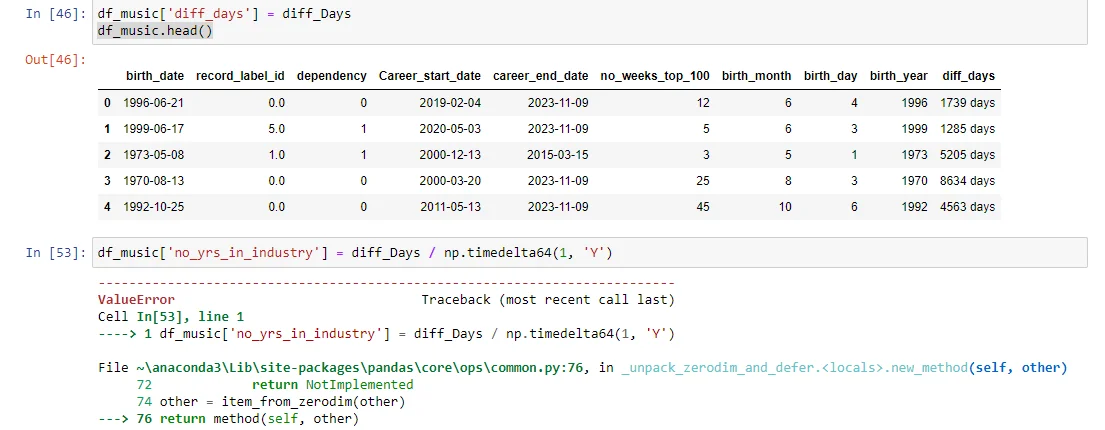
Task: Click the red ValueError text in traceback
Action: click(136, 300)
